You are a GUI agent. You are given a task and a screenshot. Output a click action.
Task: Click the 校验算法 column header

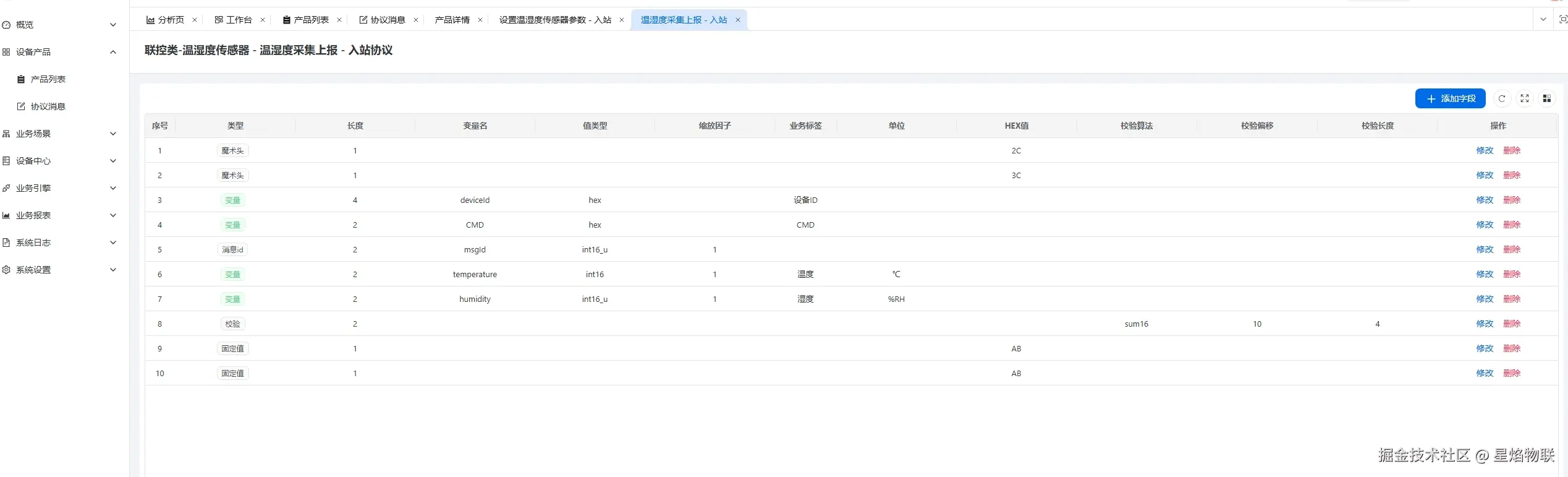pos(1137,126)
